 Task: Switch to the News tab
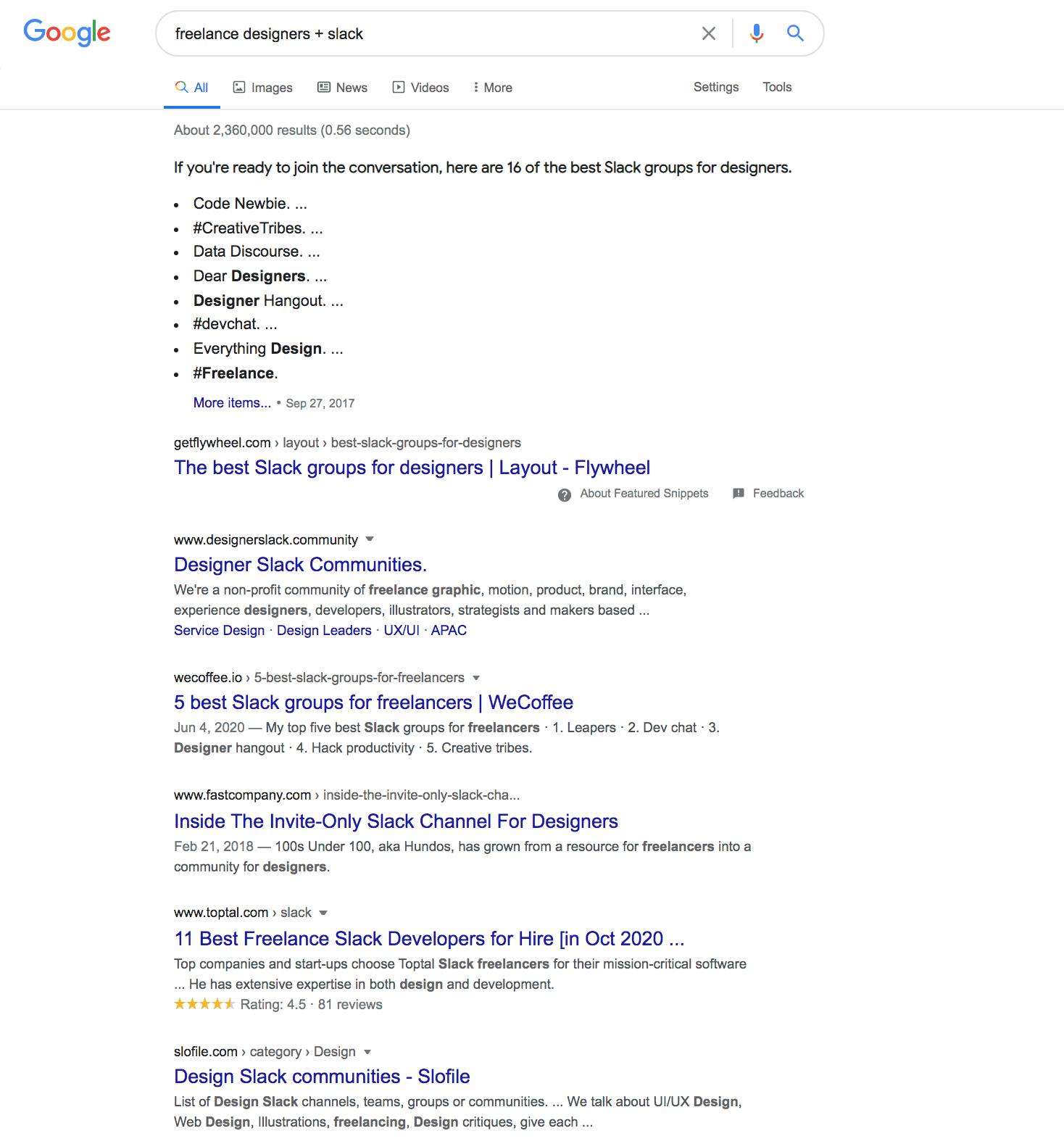343,88
